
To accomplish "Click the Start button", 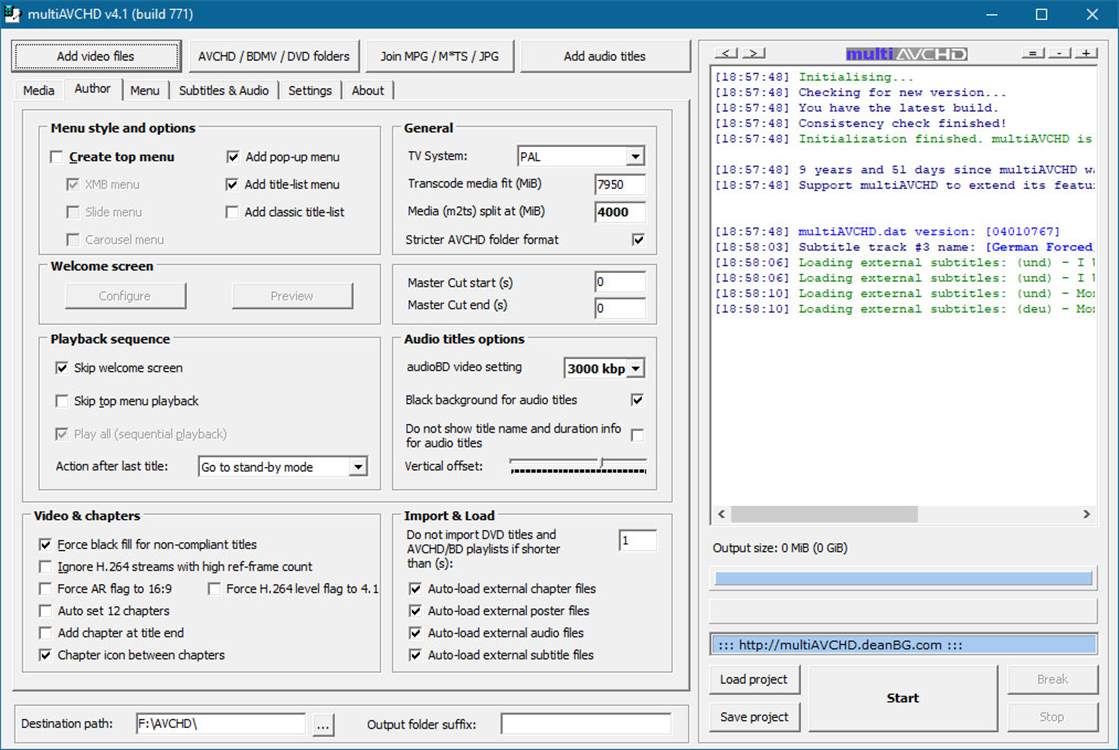I will pos(903,698).
